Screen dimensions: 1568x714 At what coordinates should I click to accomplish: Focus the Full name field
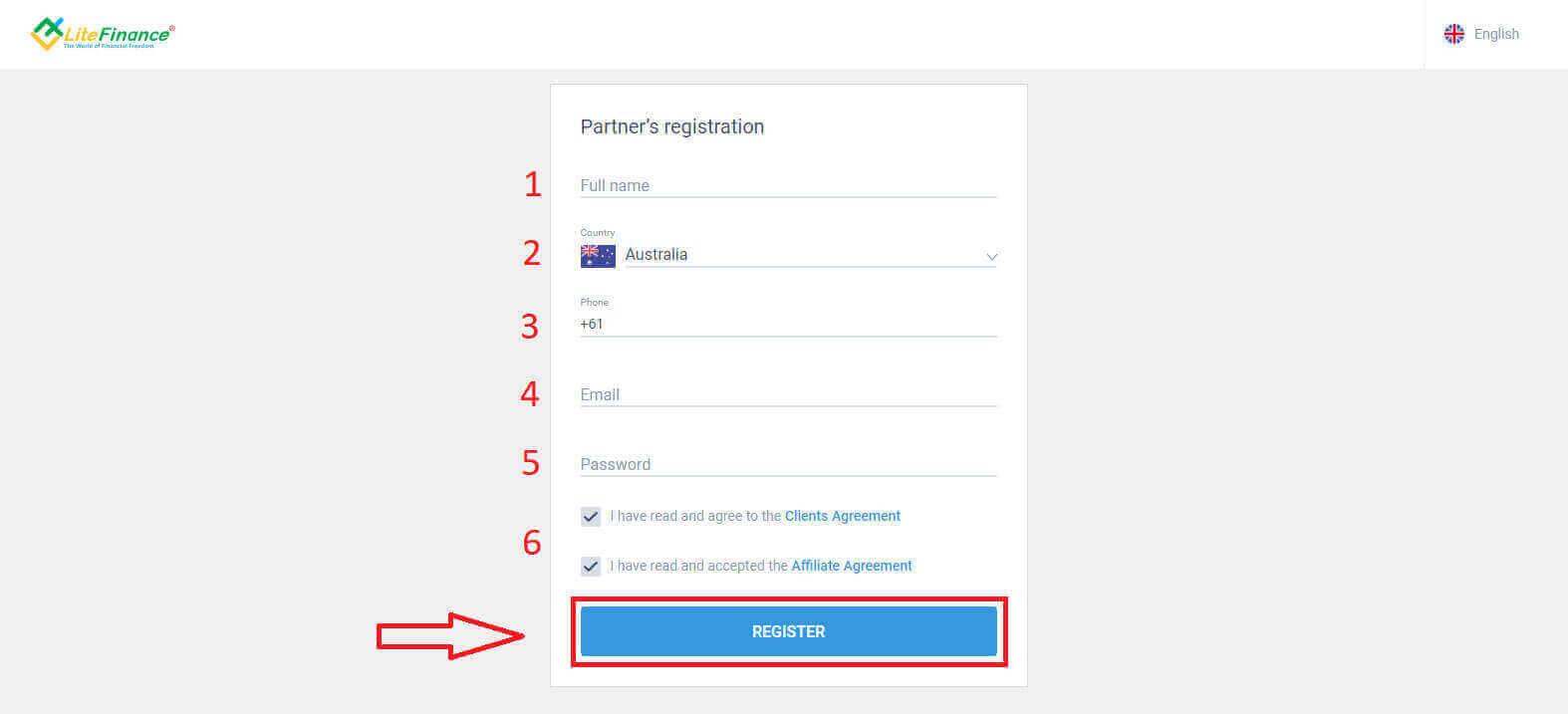[x=787, y=185]
